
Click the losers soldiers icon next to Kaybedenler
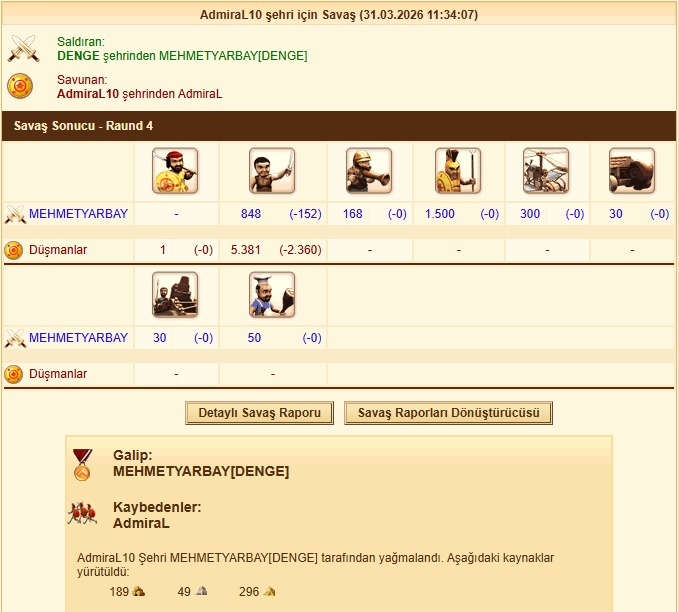point(82,514)
